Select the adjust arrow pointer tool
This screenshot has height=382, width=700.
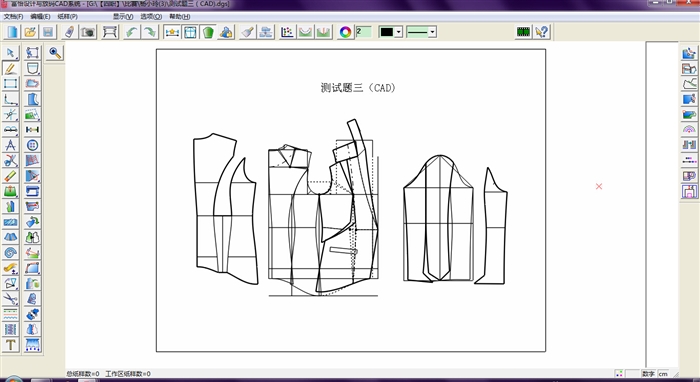click(11, 53)
